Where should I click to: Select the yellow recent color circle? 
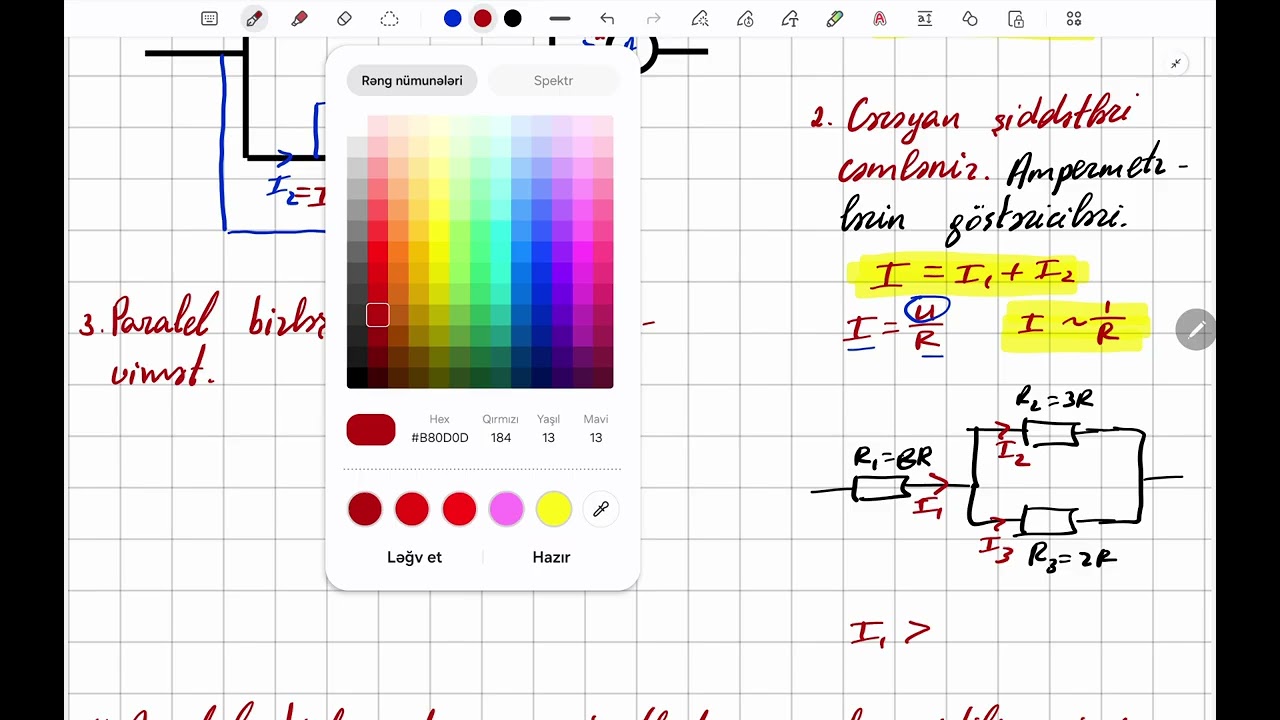(553, 509)
